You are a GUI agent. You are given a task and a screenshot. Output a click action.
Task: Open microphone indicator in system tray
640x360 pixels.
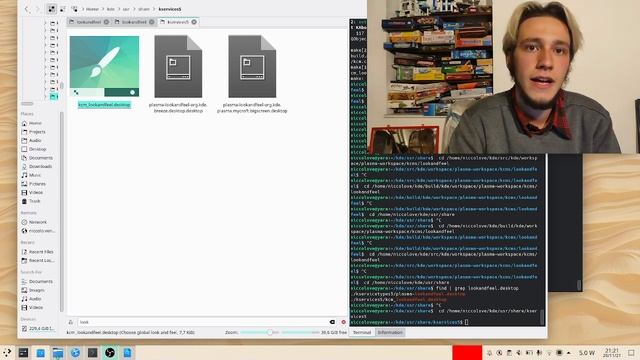(x=539, y=353)
